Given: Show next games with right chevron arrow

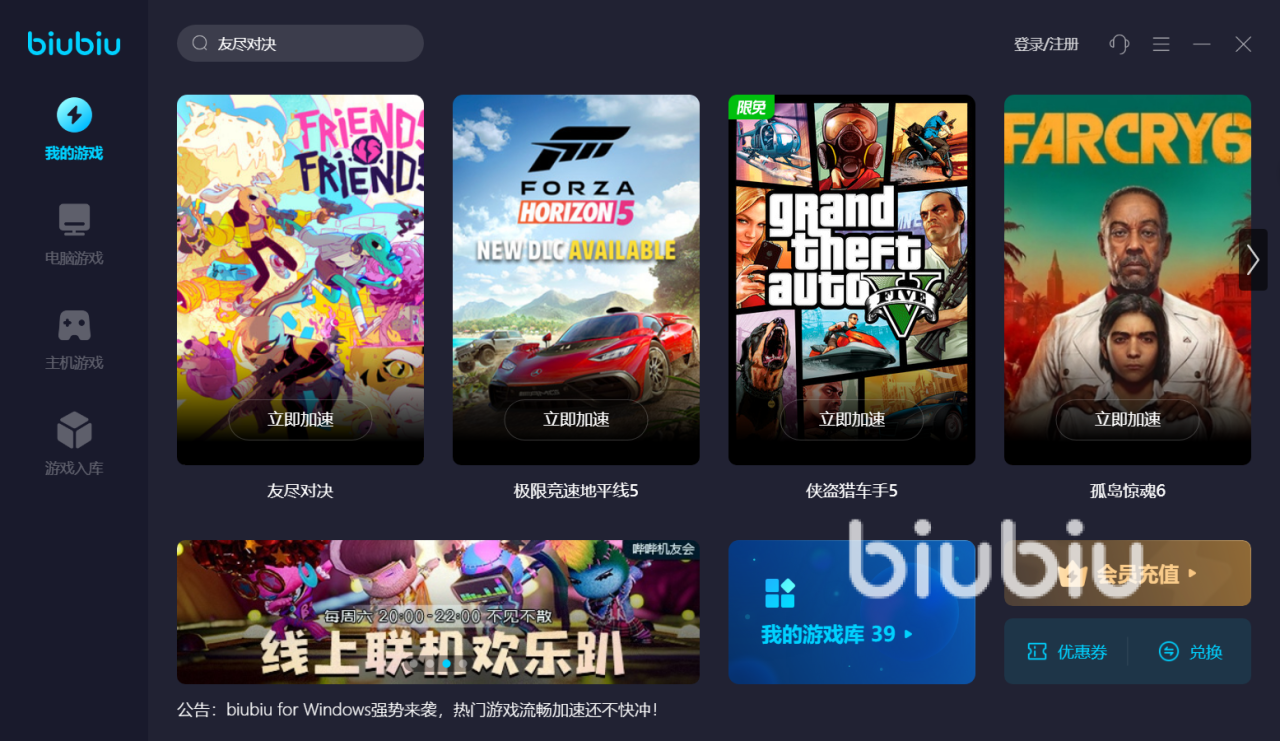Looking at the screenshot, I should click(x=1253, y=260).
